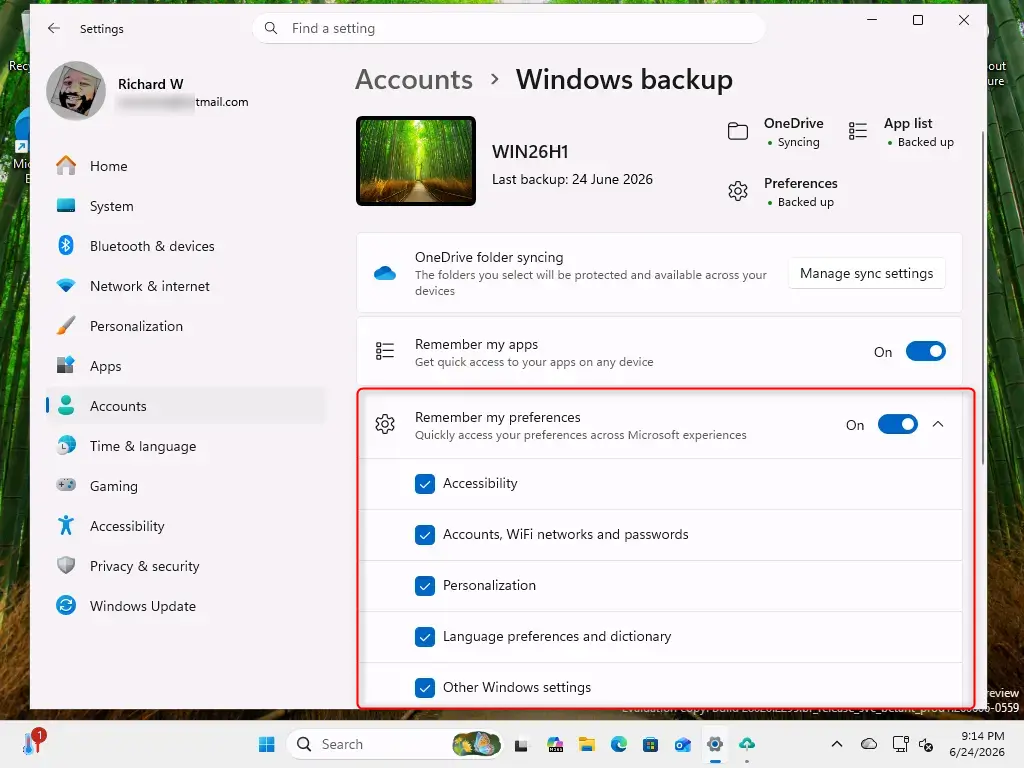
Task: Click the network icon in system tray
Action: click(900, 744)
